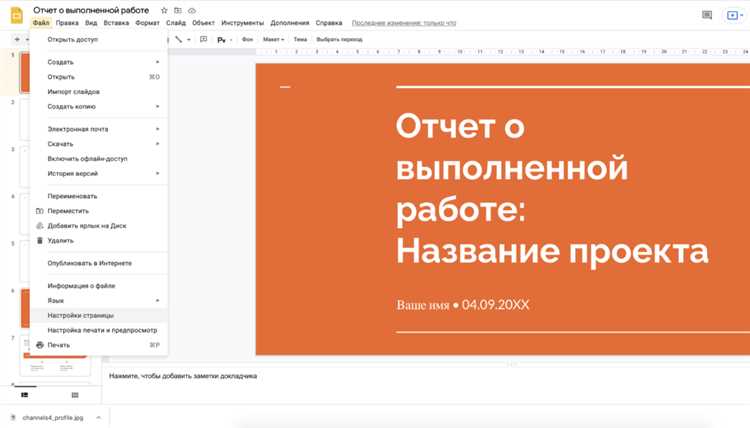Open the Вид menu
This screenshot has height=428, width=750.
pos(91,23)
